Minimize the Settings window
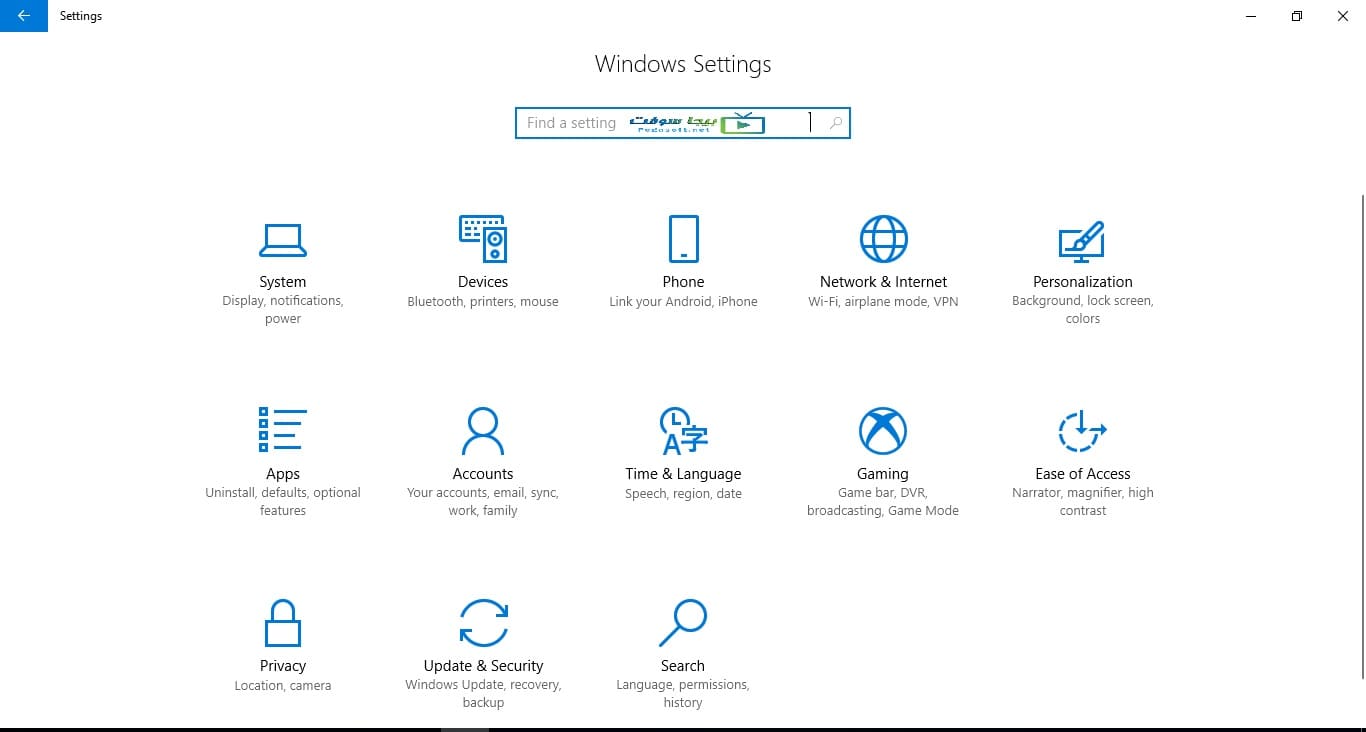This screenshot has width=1366, height=732. (x=1251, y=16)
